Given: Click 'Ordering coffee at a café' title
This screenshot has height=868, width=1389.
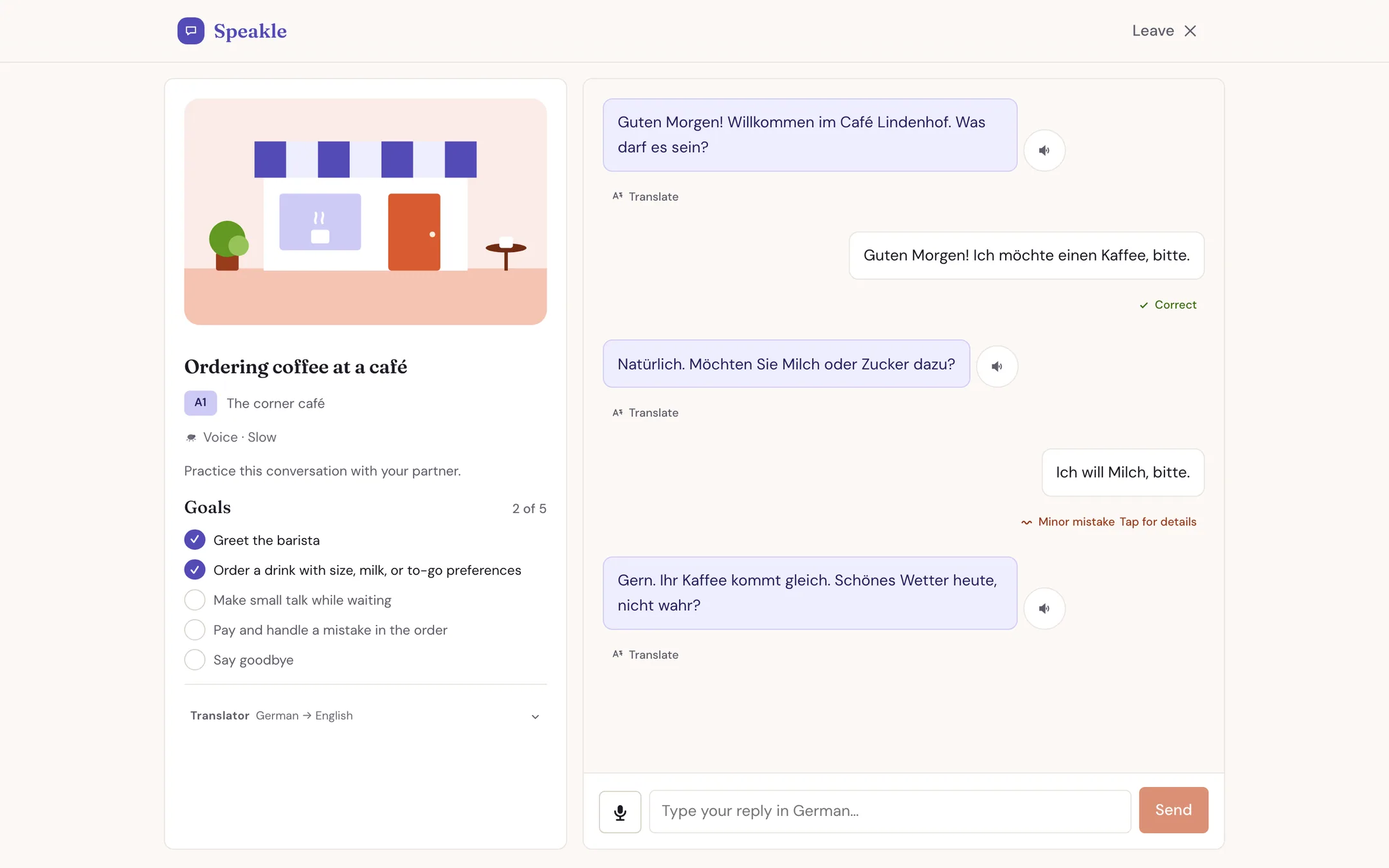Looking at the screenshot, I should click(296, 366).
